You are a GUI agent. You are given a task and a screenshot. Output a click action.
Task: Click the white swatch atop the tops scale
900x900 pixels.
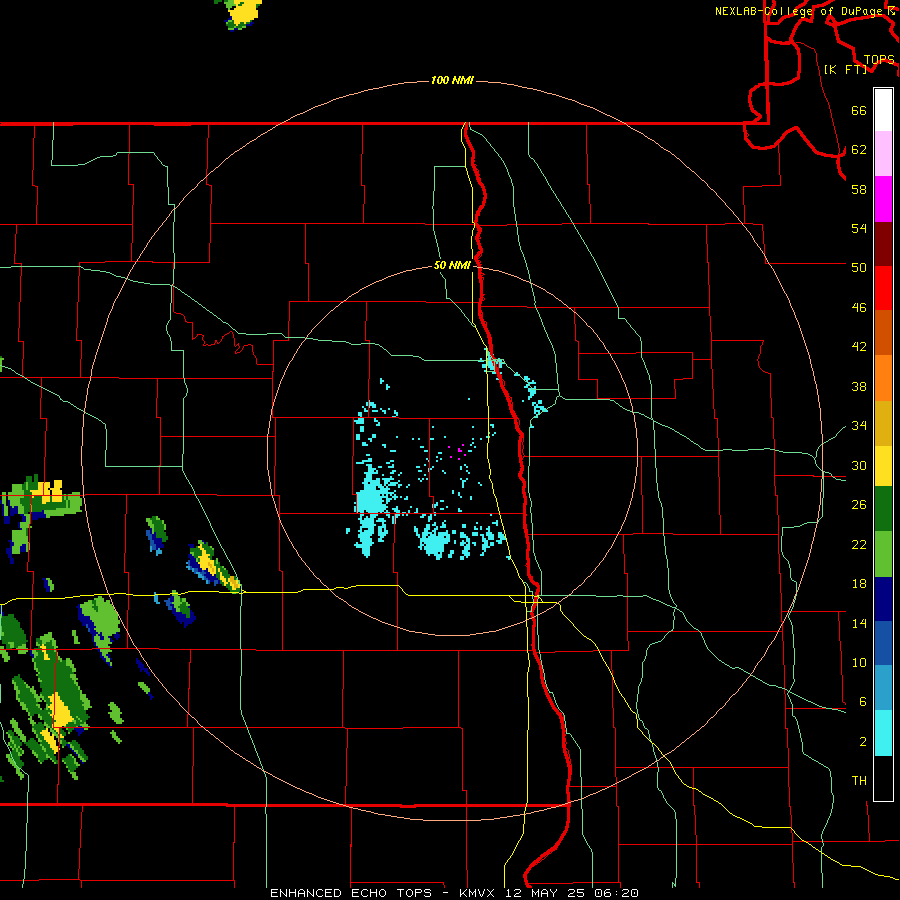(x=883, y=110)
